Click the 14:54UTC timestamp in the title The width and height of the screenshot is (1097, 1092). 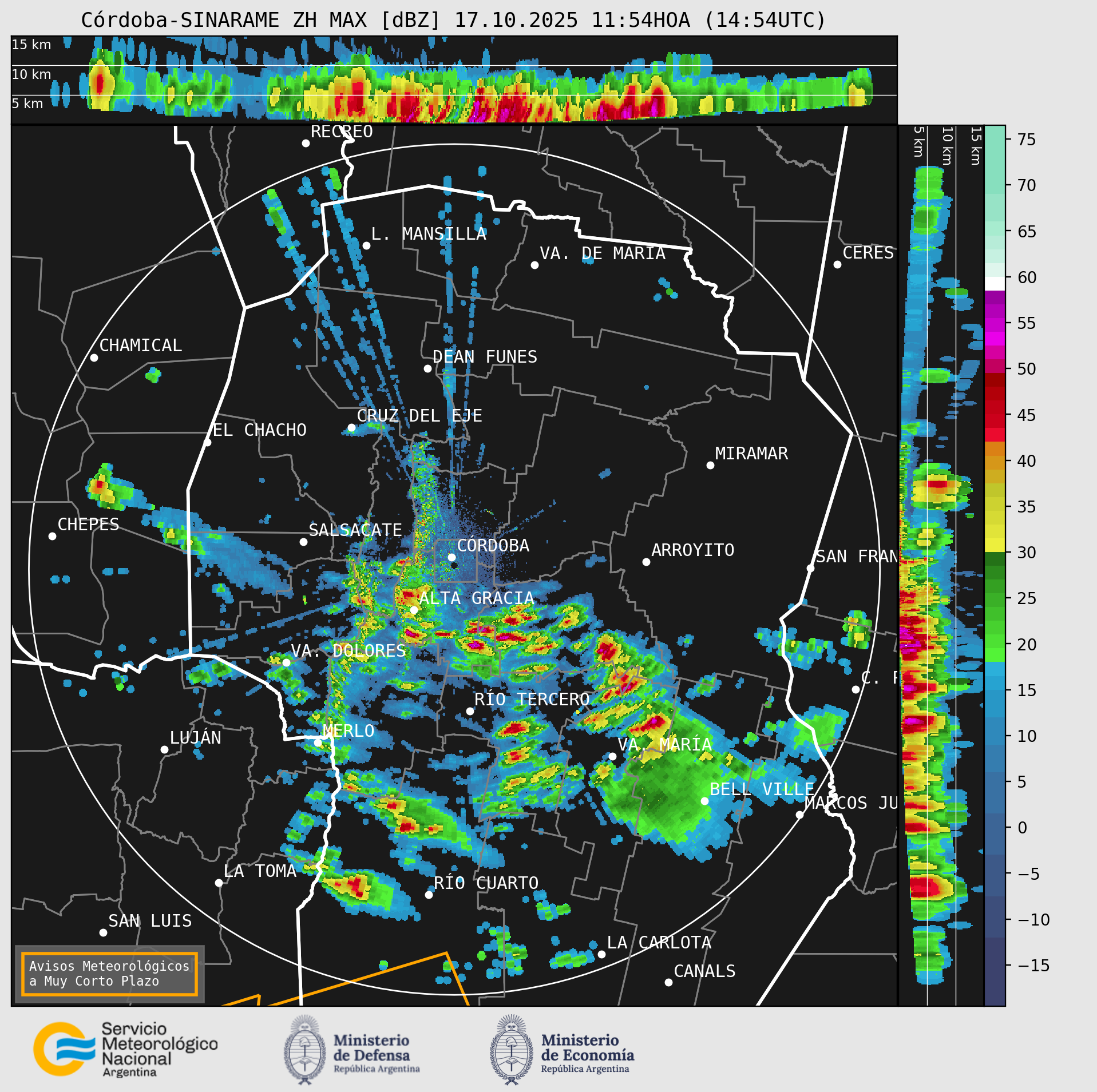[x=765, y=20]
